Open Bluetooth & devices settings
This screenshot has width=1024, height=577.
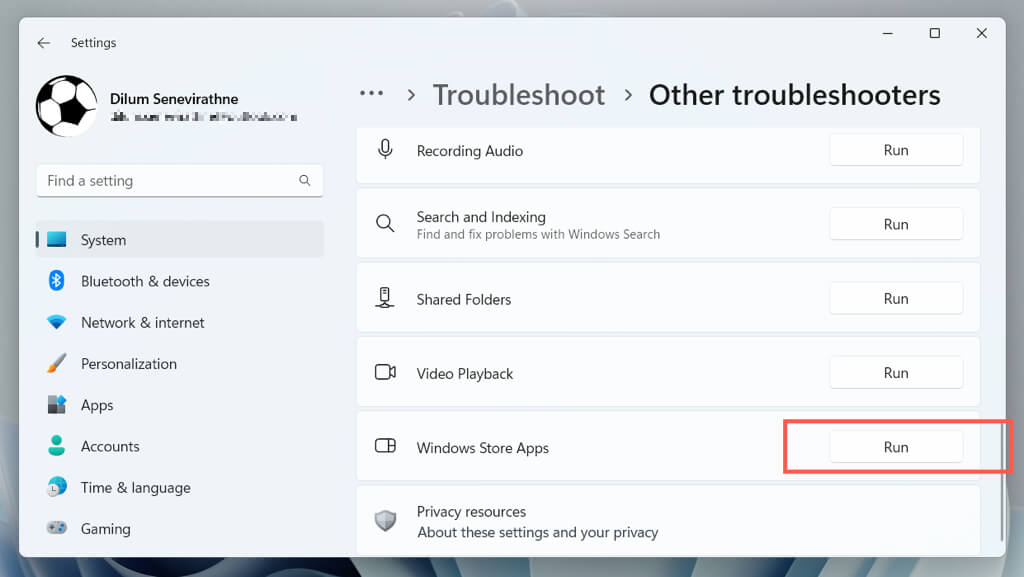point(145,281)
